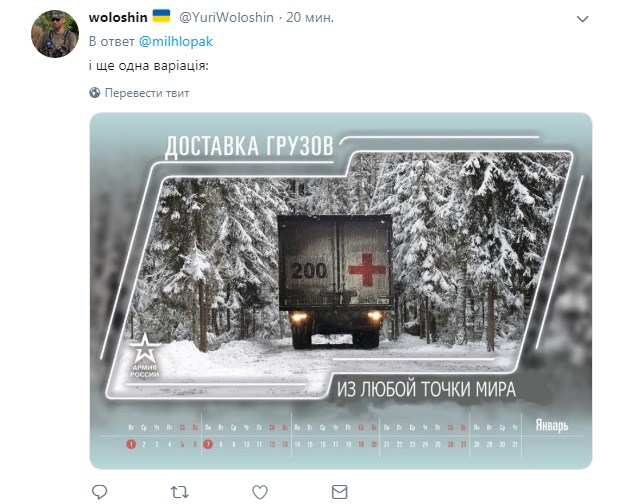627x504 pixels.
Task: Expand the tweet options chevron menu
Action: pos(583,19)
